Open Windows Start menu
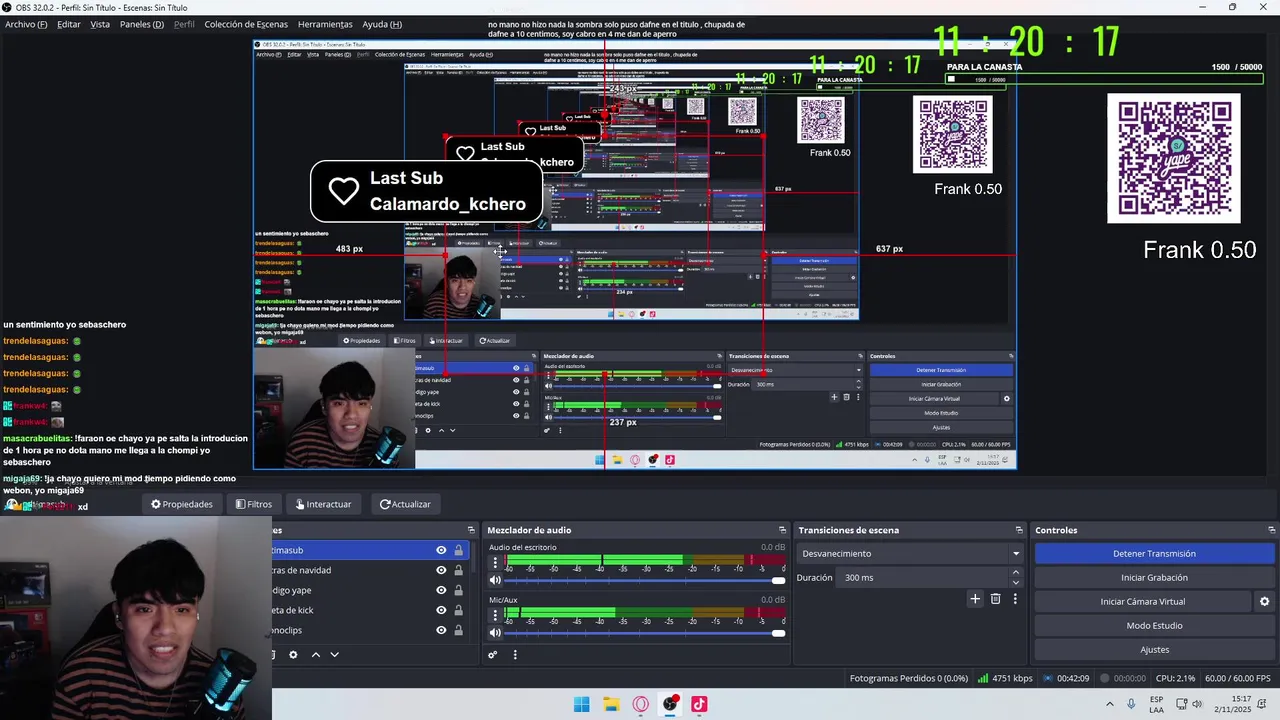This screenshot has height=720, width=1280. click(x=582, y=704)
